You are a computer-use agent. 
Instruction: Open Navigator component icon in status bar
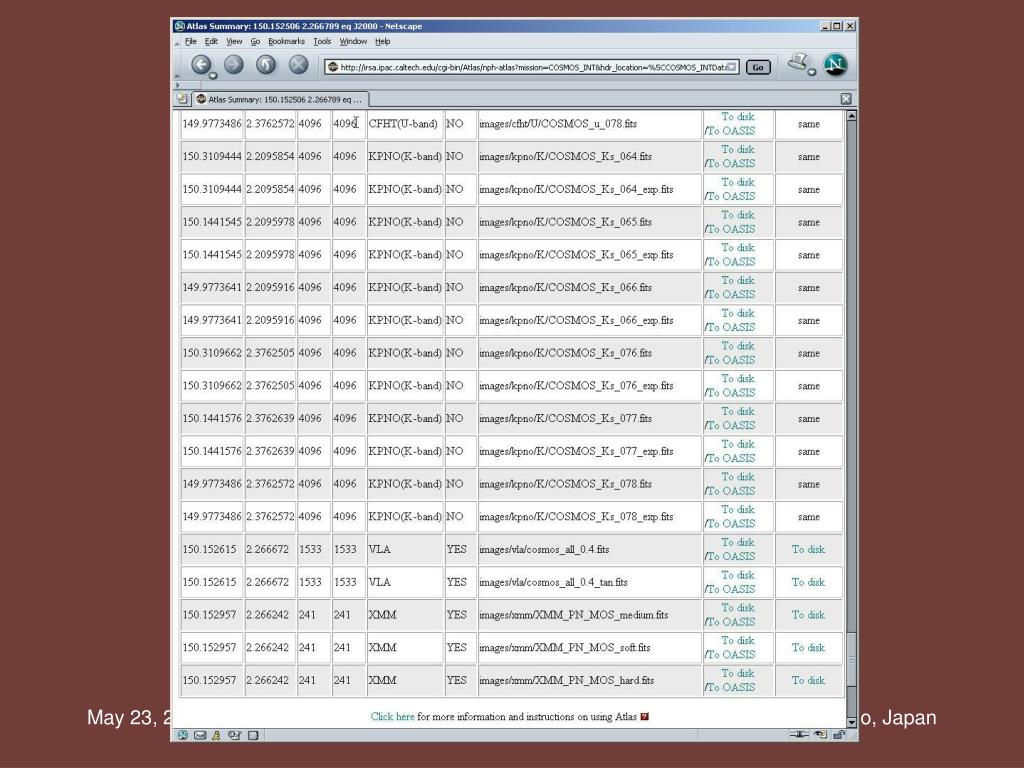[183, 735]
